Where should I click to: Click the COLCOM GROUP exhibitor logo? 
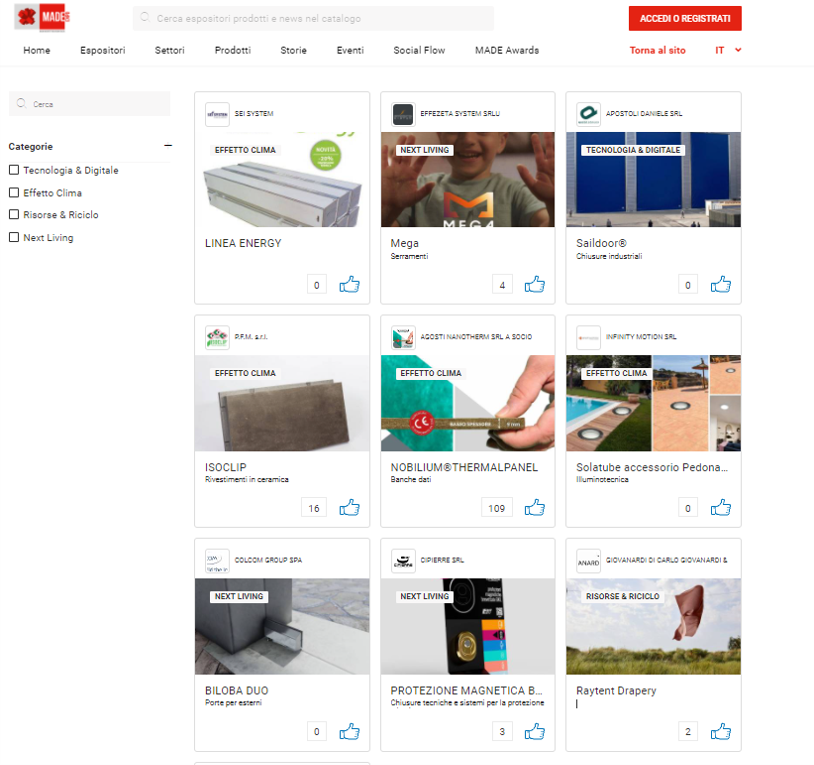(218, 561)
